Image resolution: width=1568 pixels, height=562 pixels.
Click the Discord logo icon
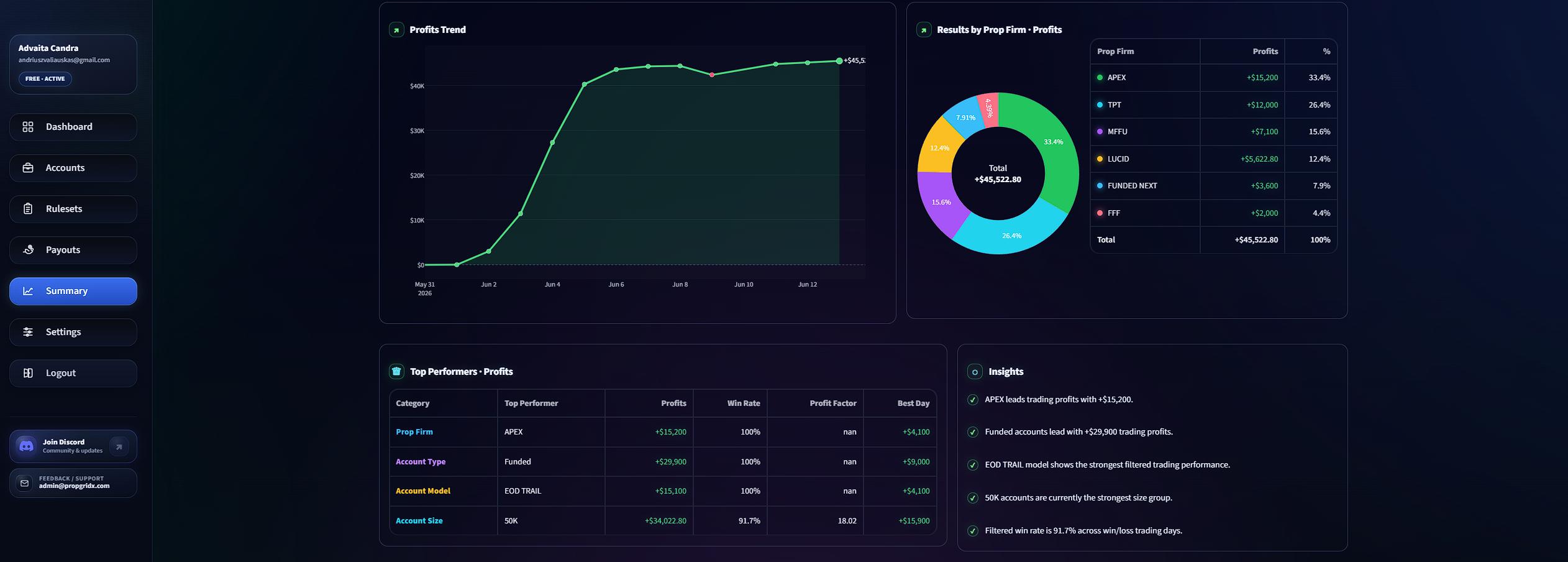26,446
